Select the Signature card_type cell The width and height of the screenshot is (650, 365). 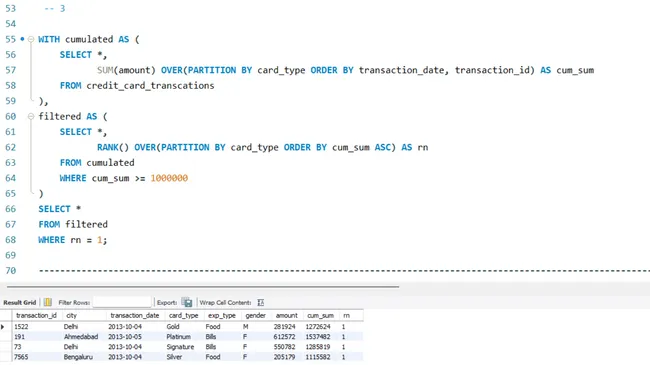tap(180, 347)
